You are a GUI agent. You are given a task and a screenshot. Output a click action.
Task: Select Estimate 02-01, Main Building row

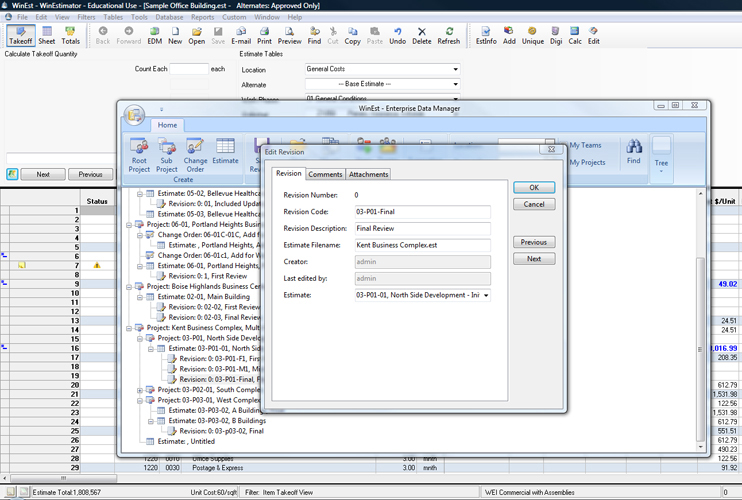[198, 297]
